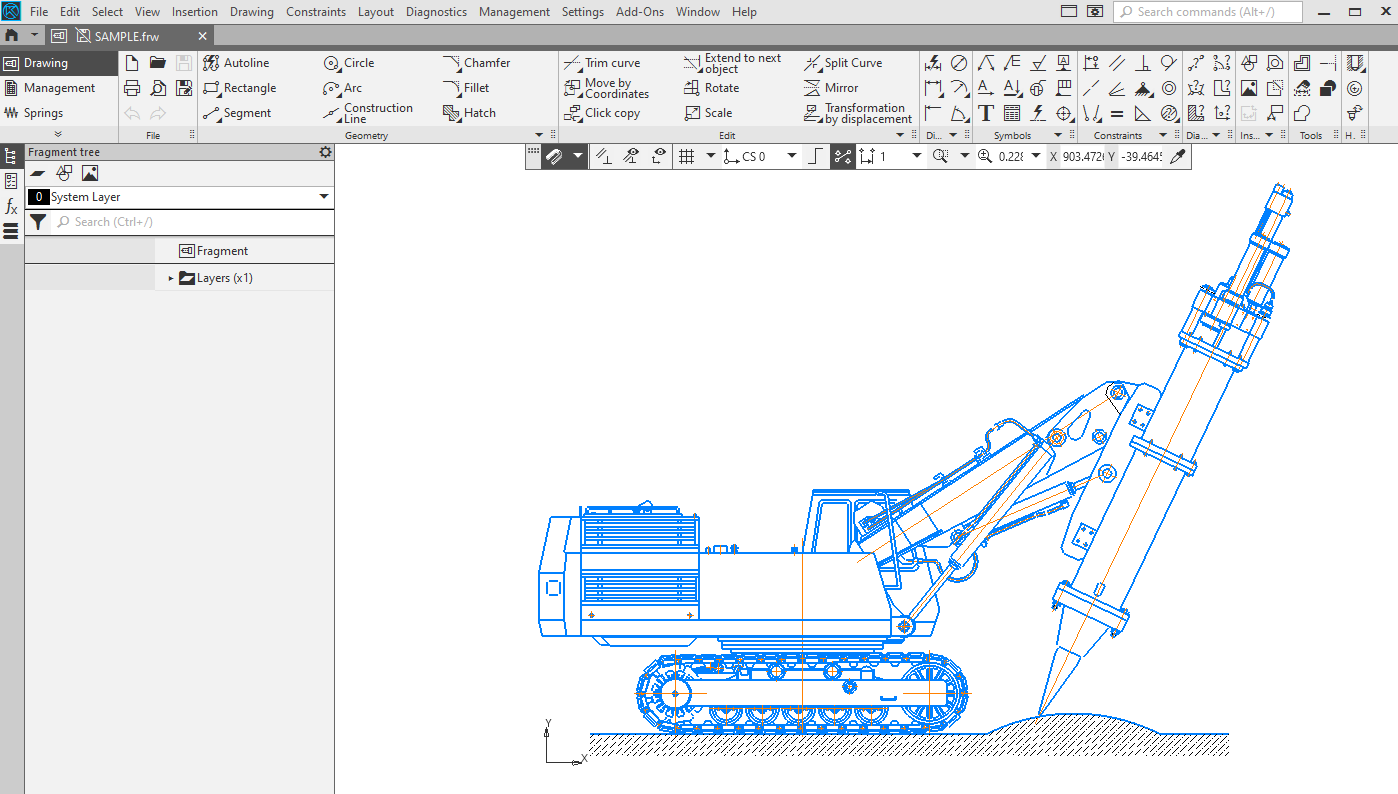The width and height of the screenshot is (1398, 794).
Task: Toggle orthogonal drawing mode button
Action: tap(816, 156)
